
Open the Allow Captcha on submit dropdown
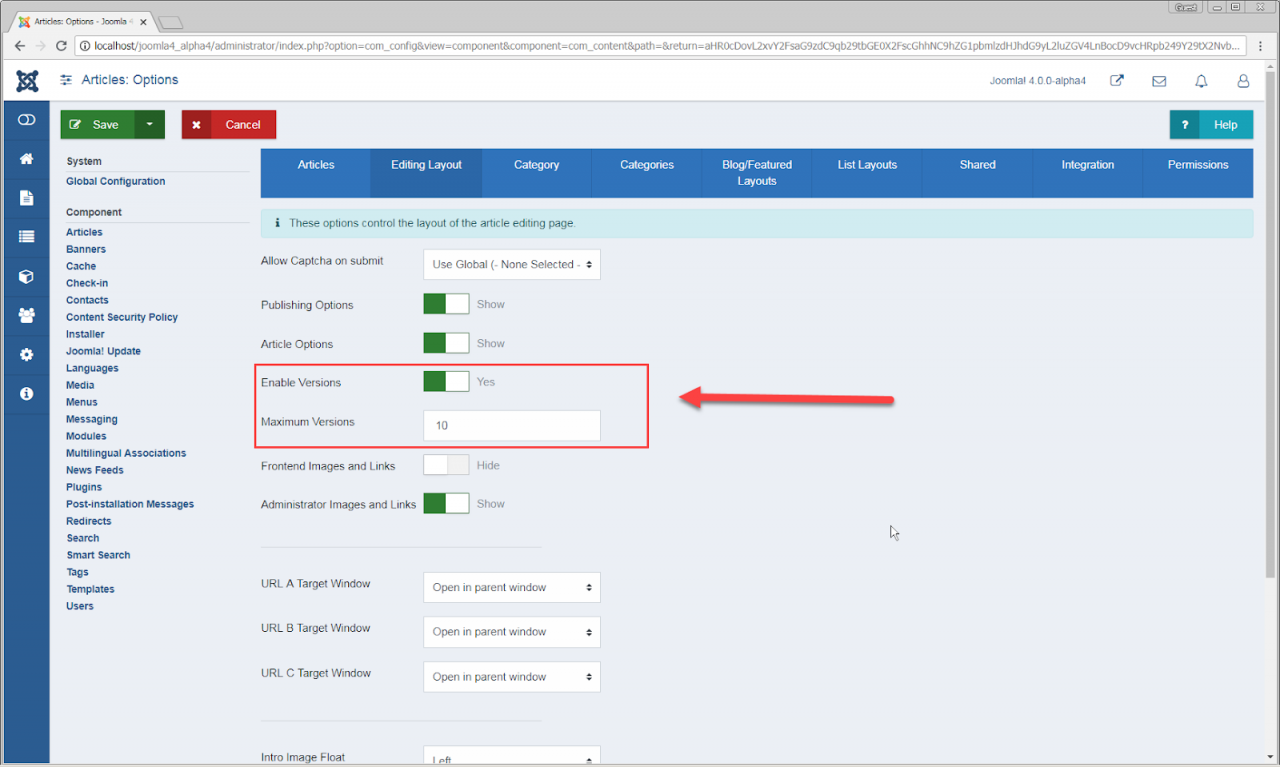pyautogui.click(x=511, y=264)
